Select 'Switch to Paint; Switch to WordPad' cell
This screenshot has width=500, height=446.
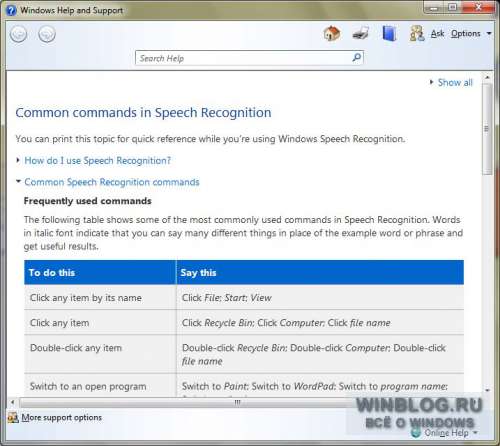320,386
